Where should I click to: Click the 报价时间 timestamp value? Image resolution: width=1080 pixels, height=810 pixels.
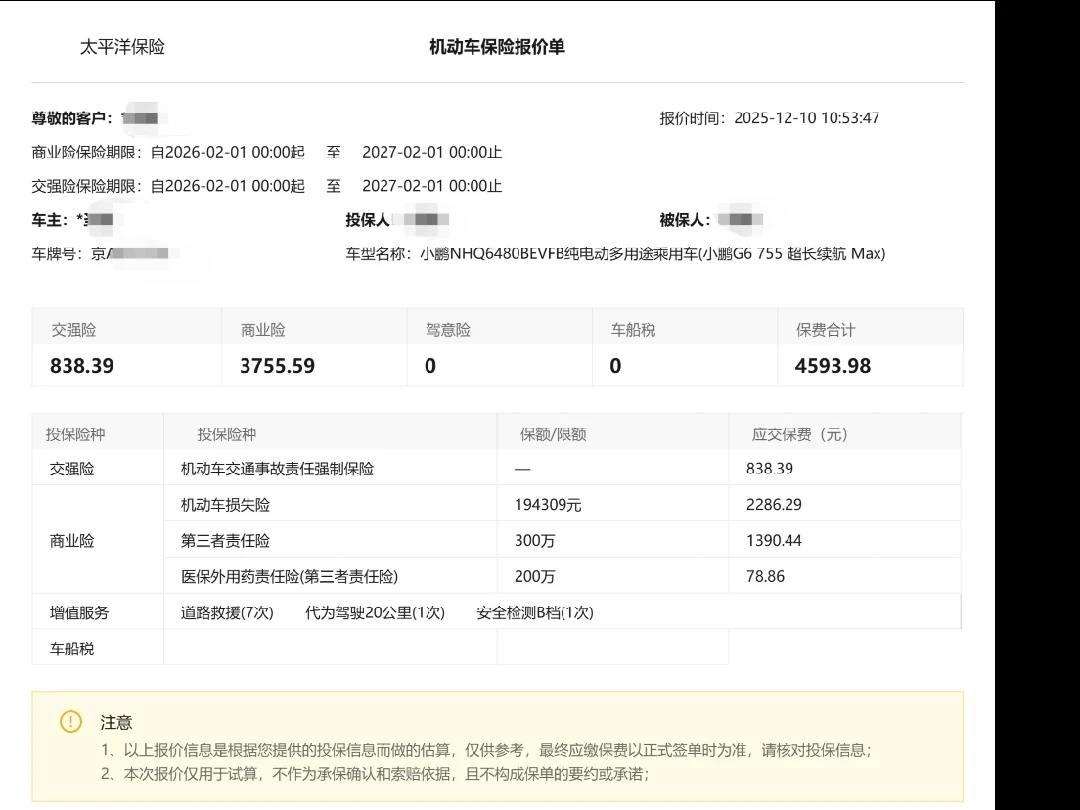click(x=806, y=118)
